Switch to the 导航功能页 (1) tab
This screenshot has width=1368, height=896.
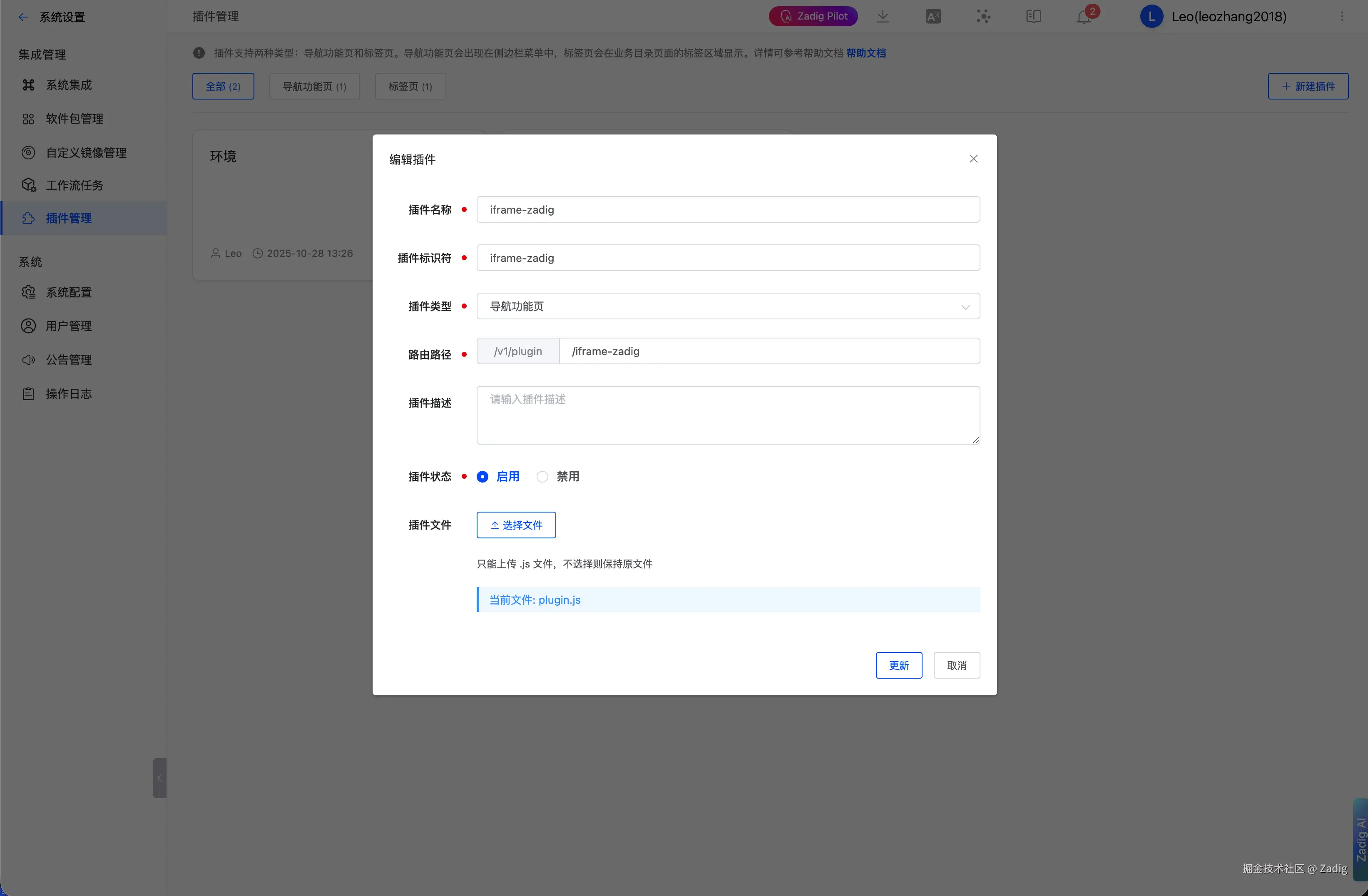click(314, 86)
